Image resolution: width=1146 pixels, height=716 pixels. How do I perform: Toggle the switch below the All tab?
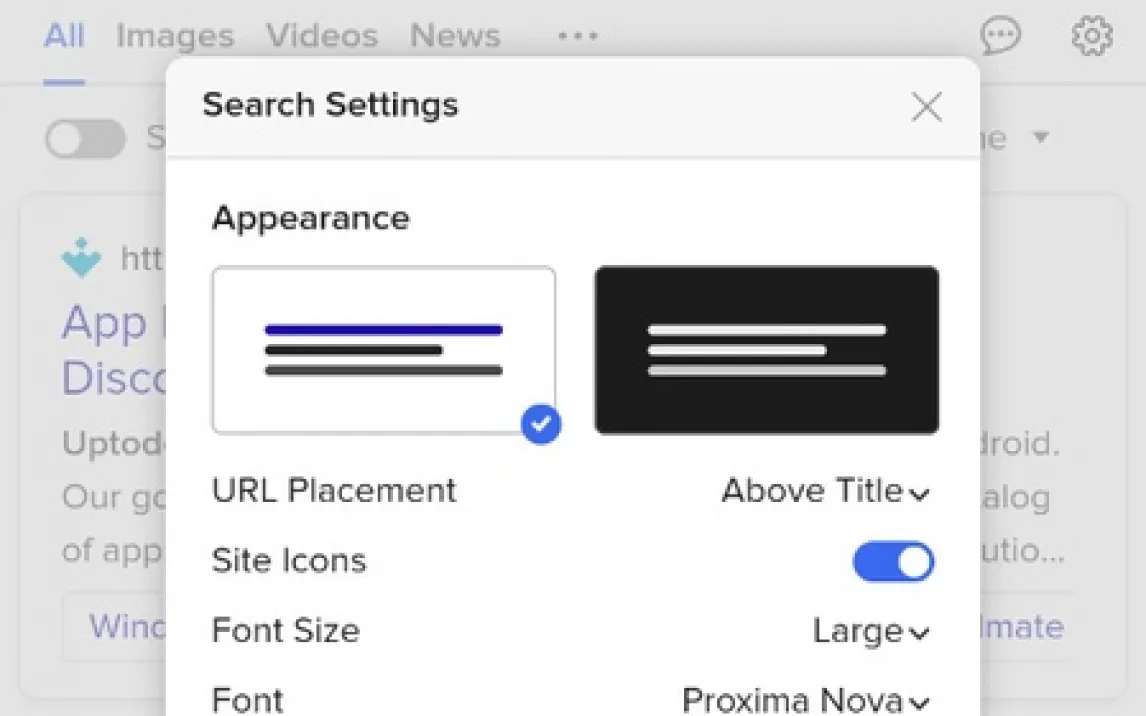[x=85, y=139]
